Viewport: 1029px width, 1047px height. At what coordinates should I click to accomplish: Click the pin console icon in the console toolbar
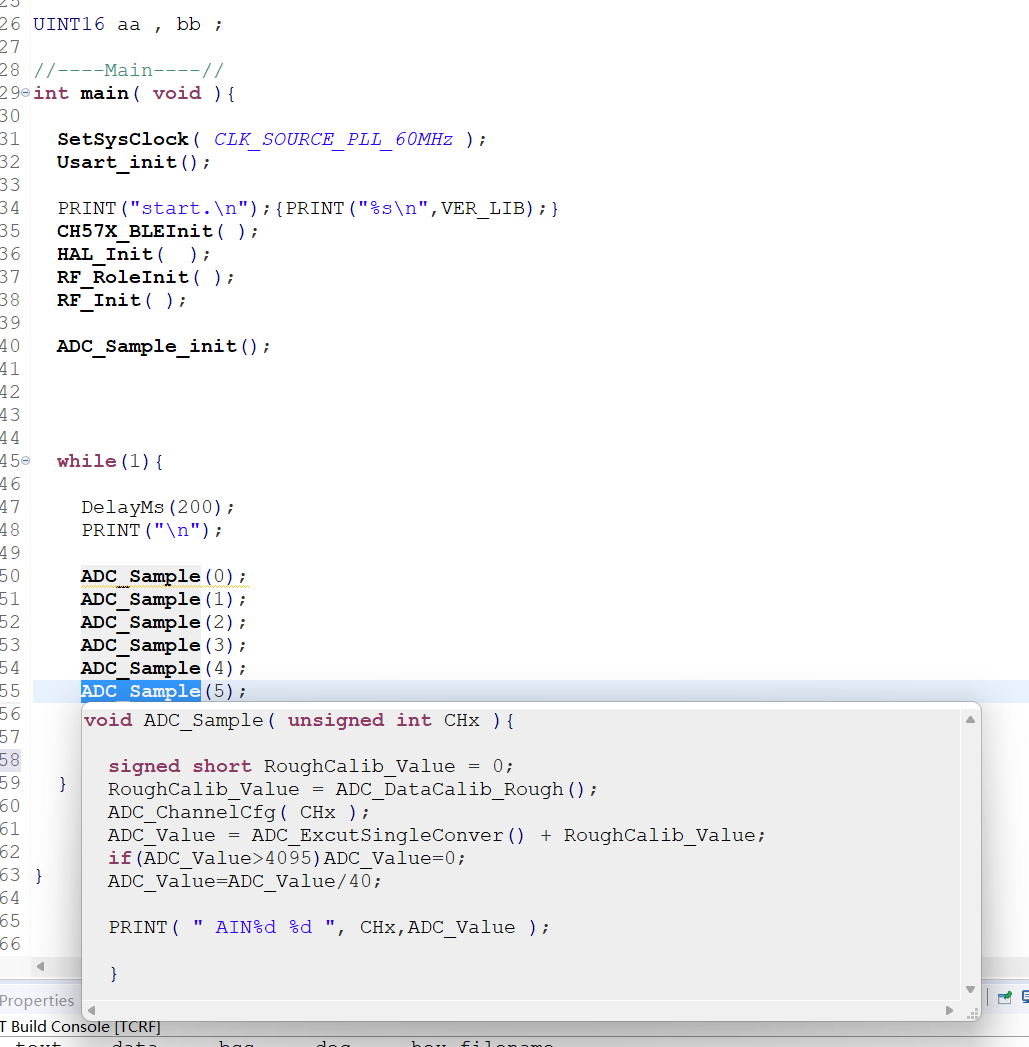pos(1005,997)
